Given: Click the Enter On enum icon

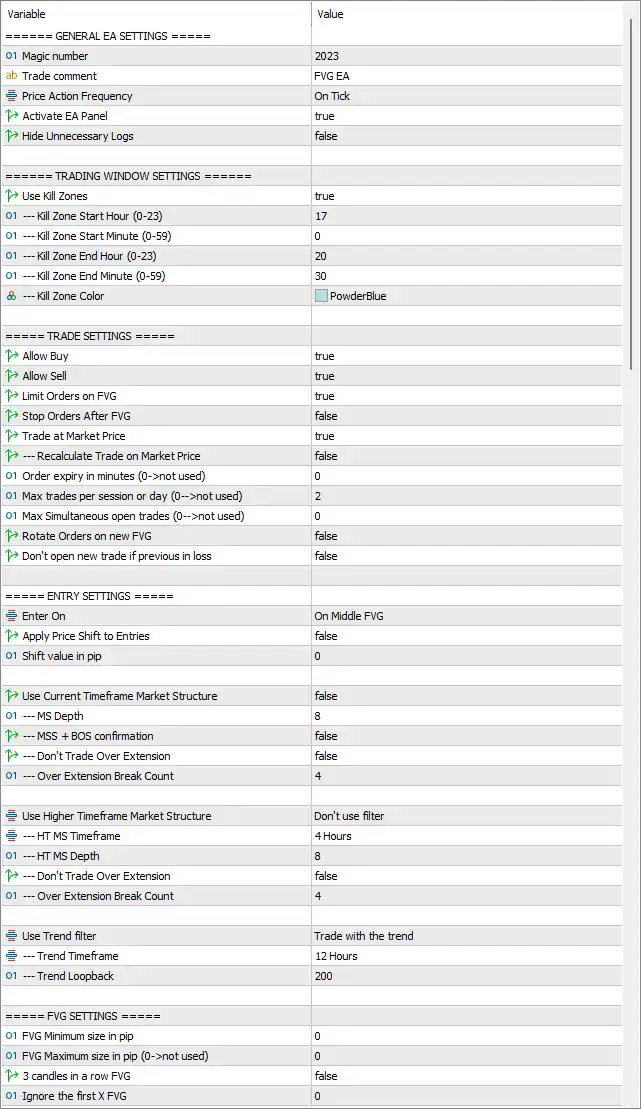Looking at the screenshot, I should point(11,616).
